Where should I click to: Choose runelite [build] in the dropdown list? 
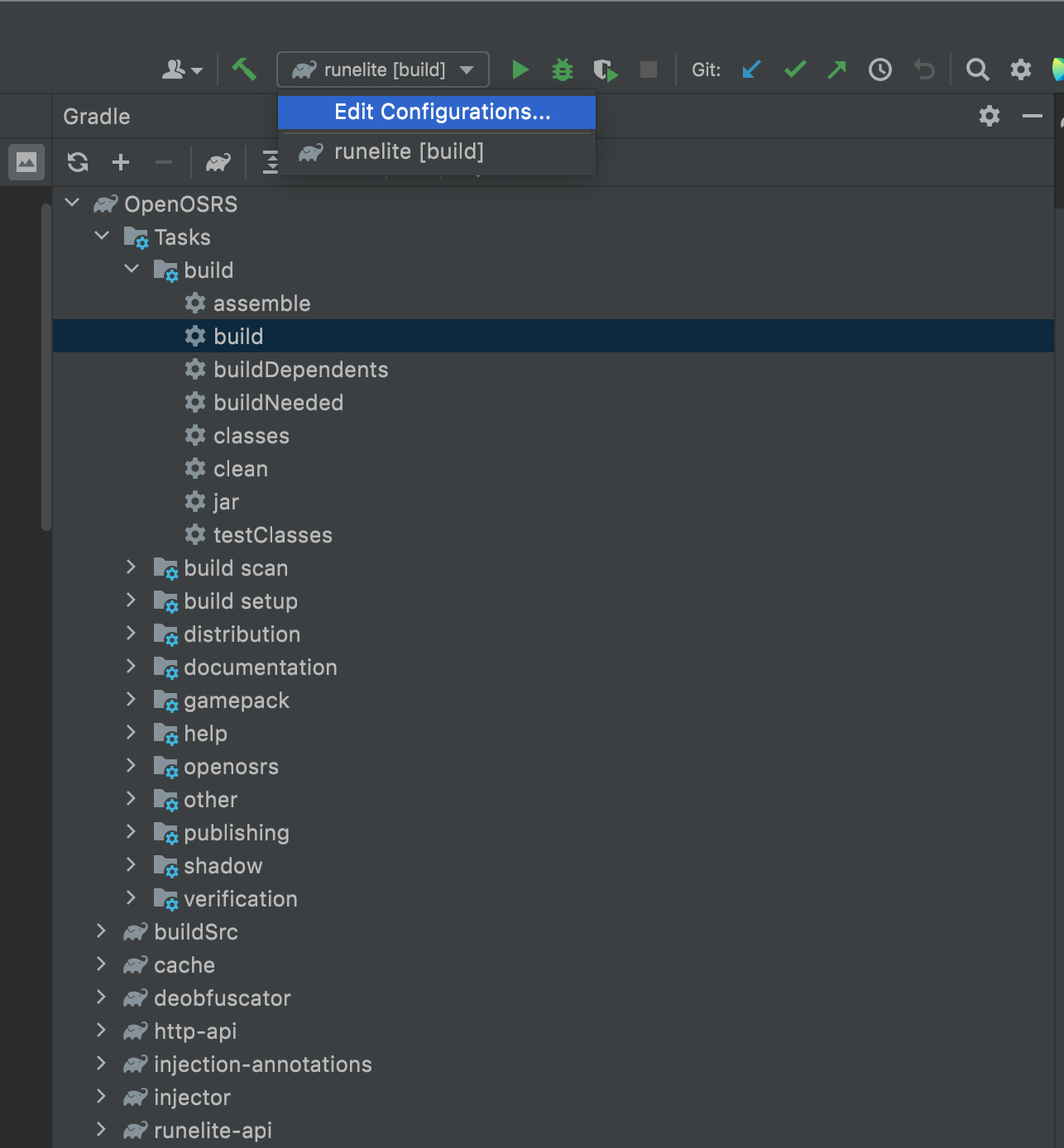408,152
